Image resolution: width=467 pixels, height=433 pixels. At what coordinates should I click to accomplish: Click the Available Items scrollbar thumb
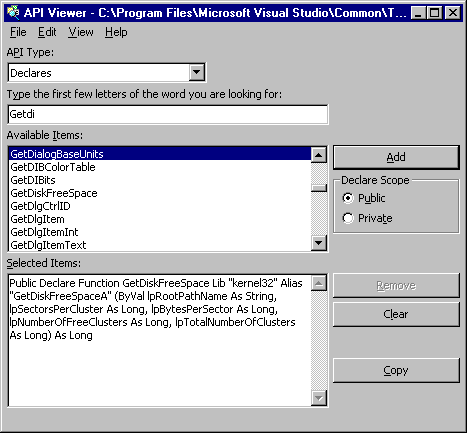click(319, 188)
